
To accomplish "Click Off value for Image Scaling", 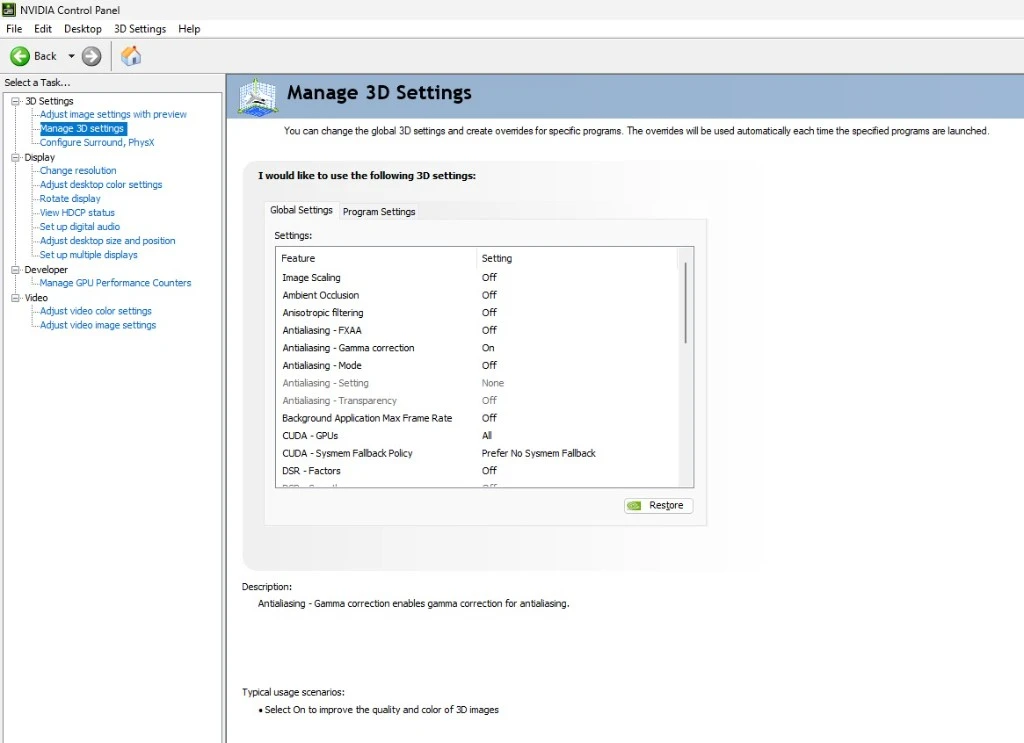I will coord(489,277).
